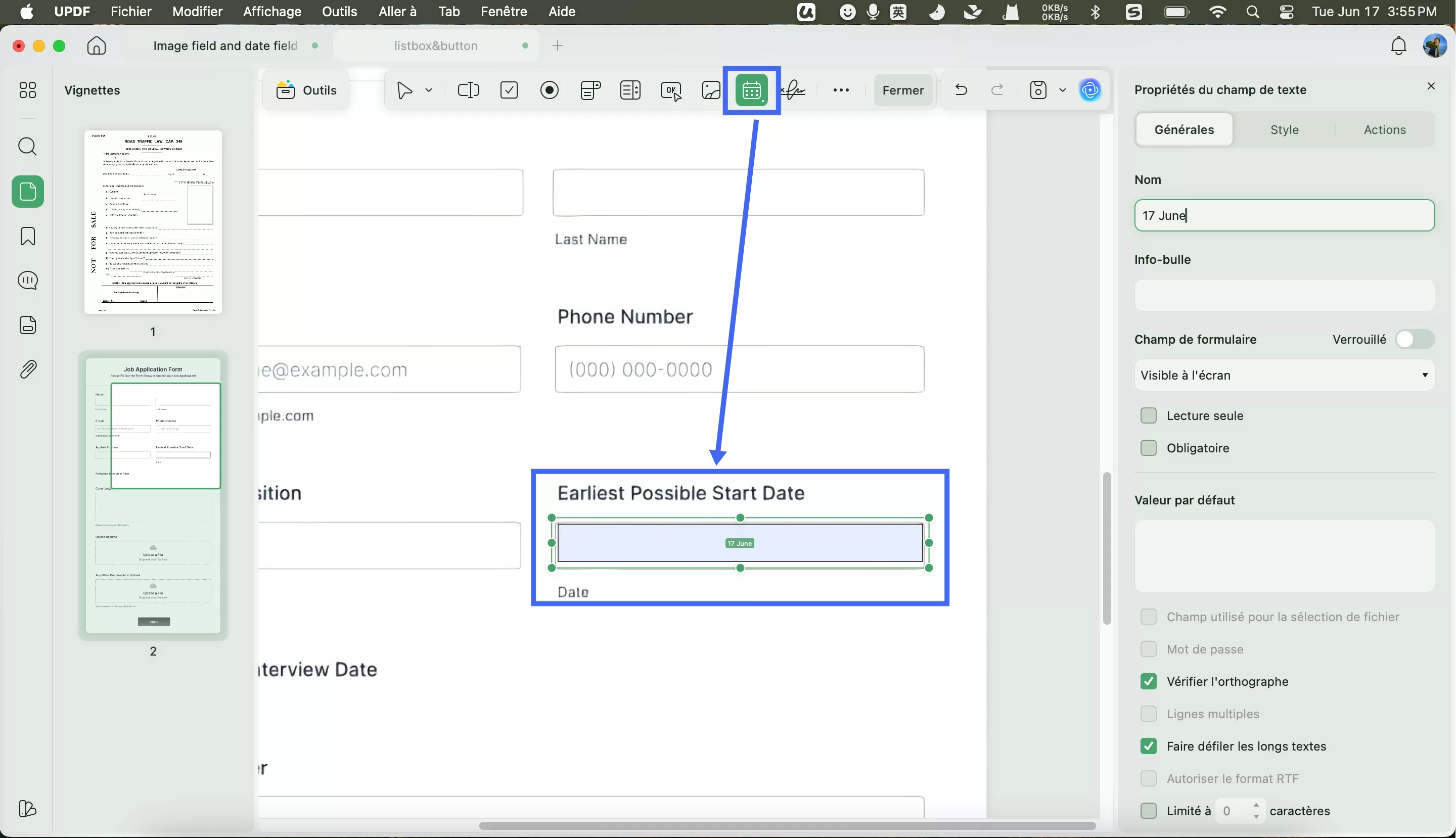Select the signature field tool
The height and width of the screenshot is (838, 1456).
pos(795,90)
